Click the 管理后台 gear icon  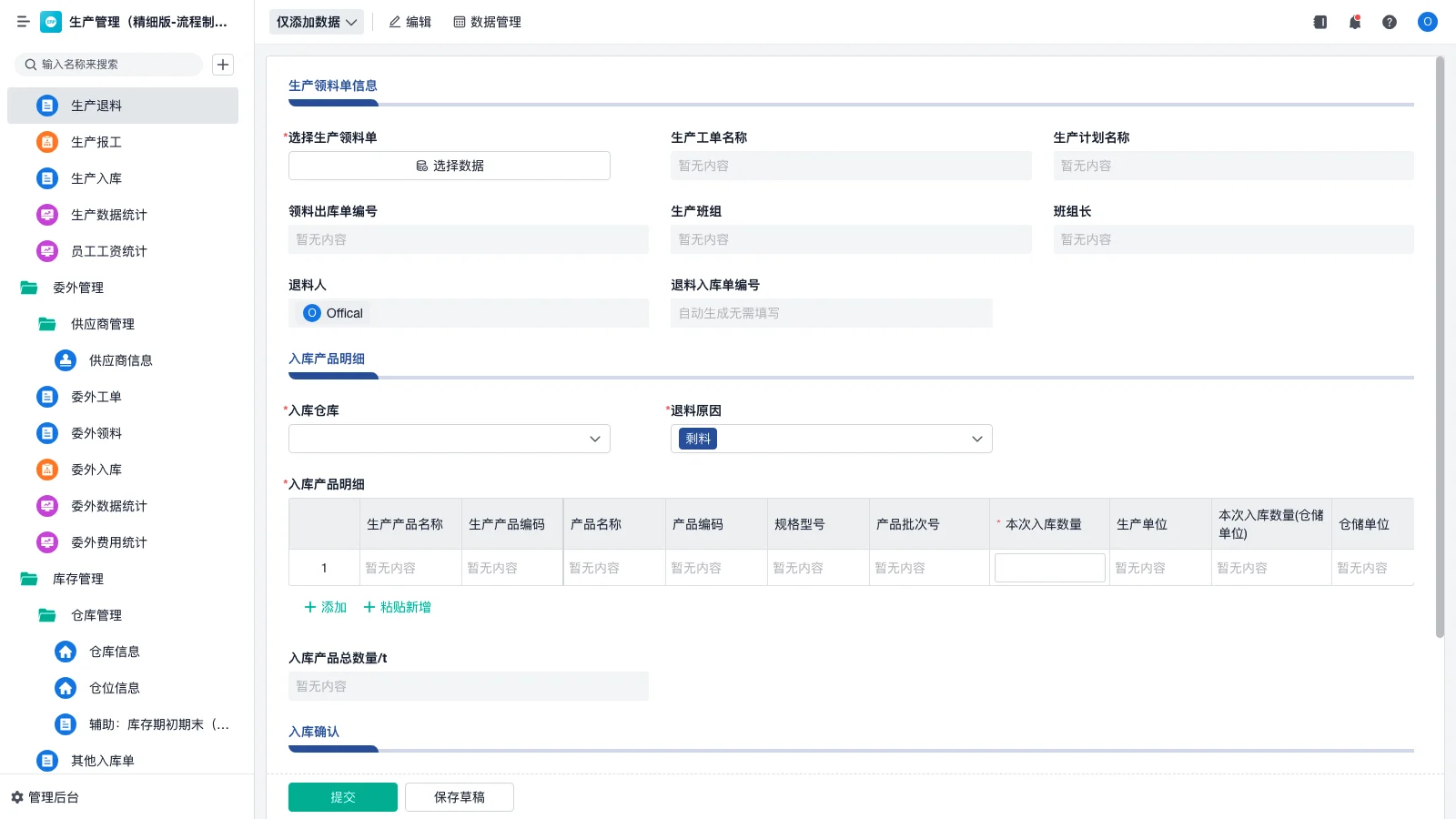pos(16,797)
